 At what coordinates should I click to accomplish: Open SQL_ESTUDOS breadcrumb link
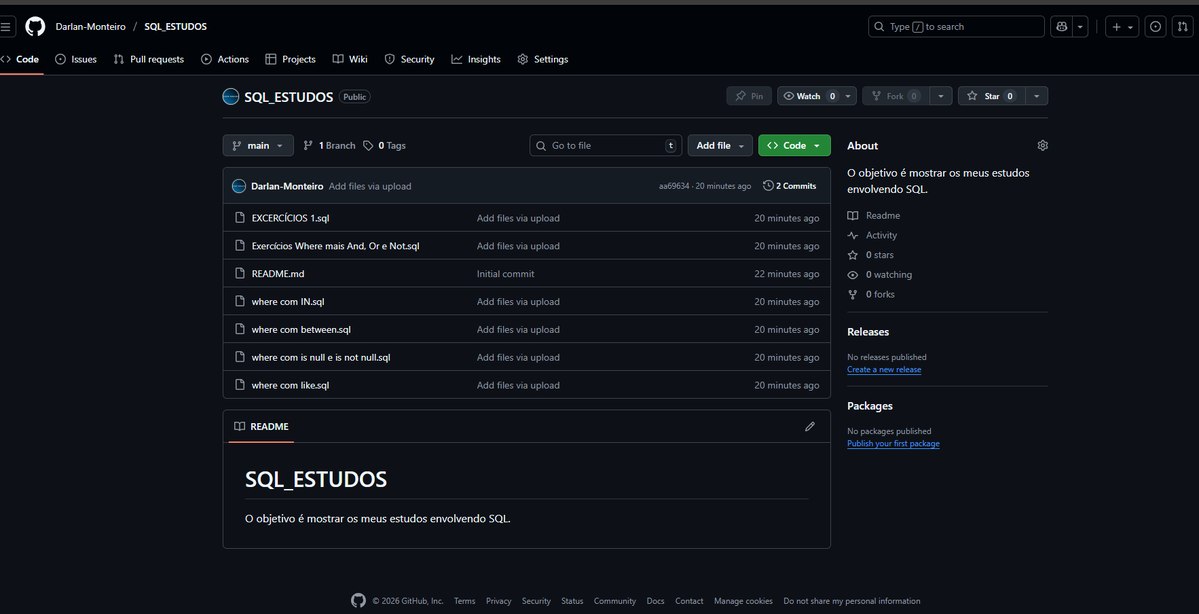[175, 27]
